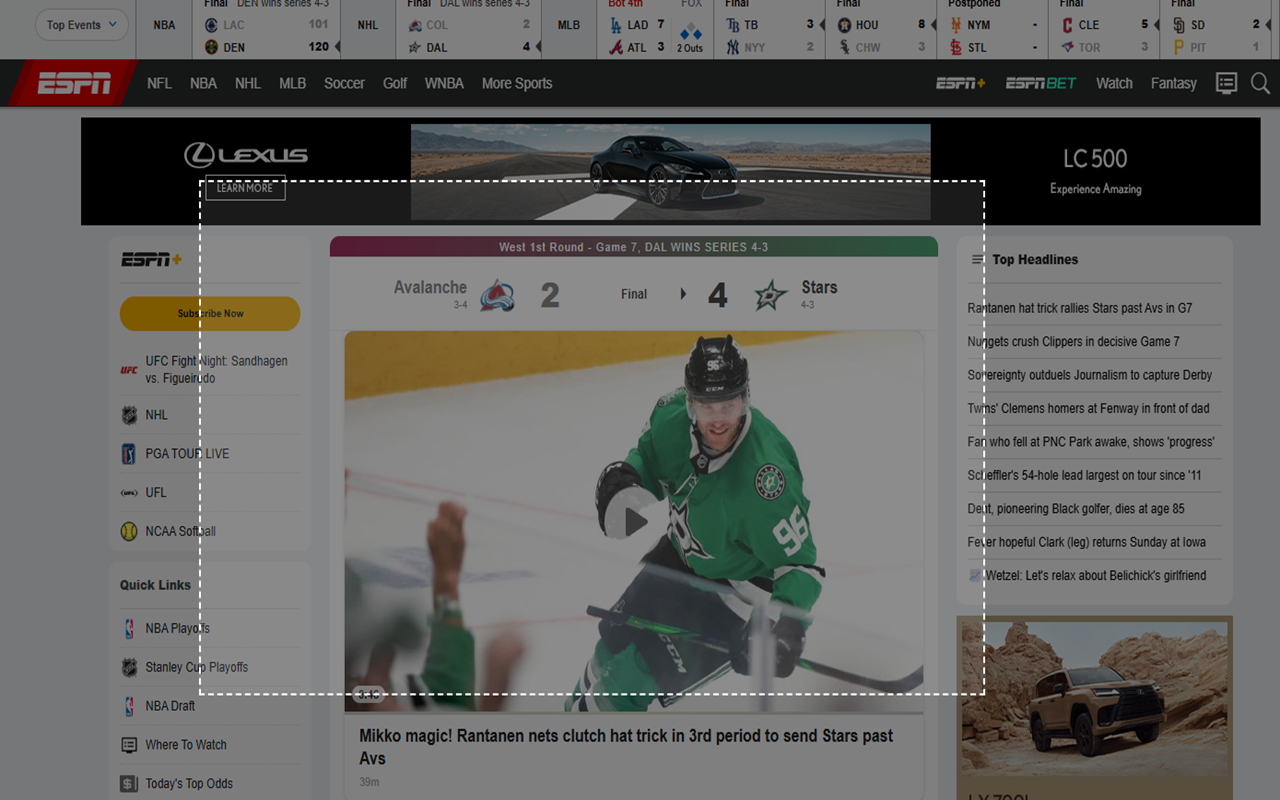
Task: Open Today's Top Odds quick link
Action: point(189,784)
